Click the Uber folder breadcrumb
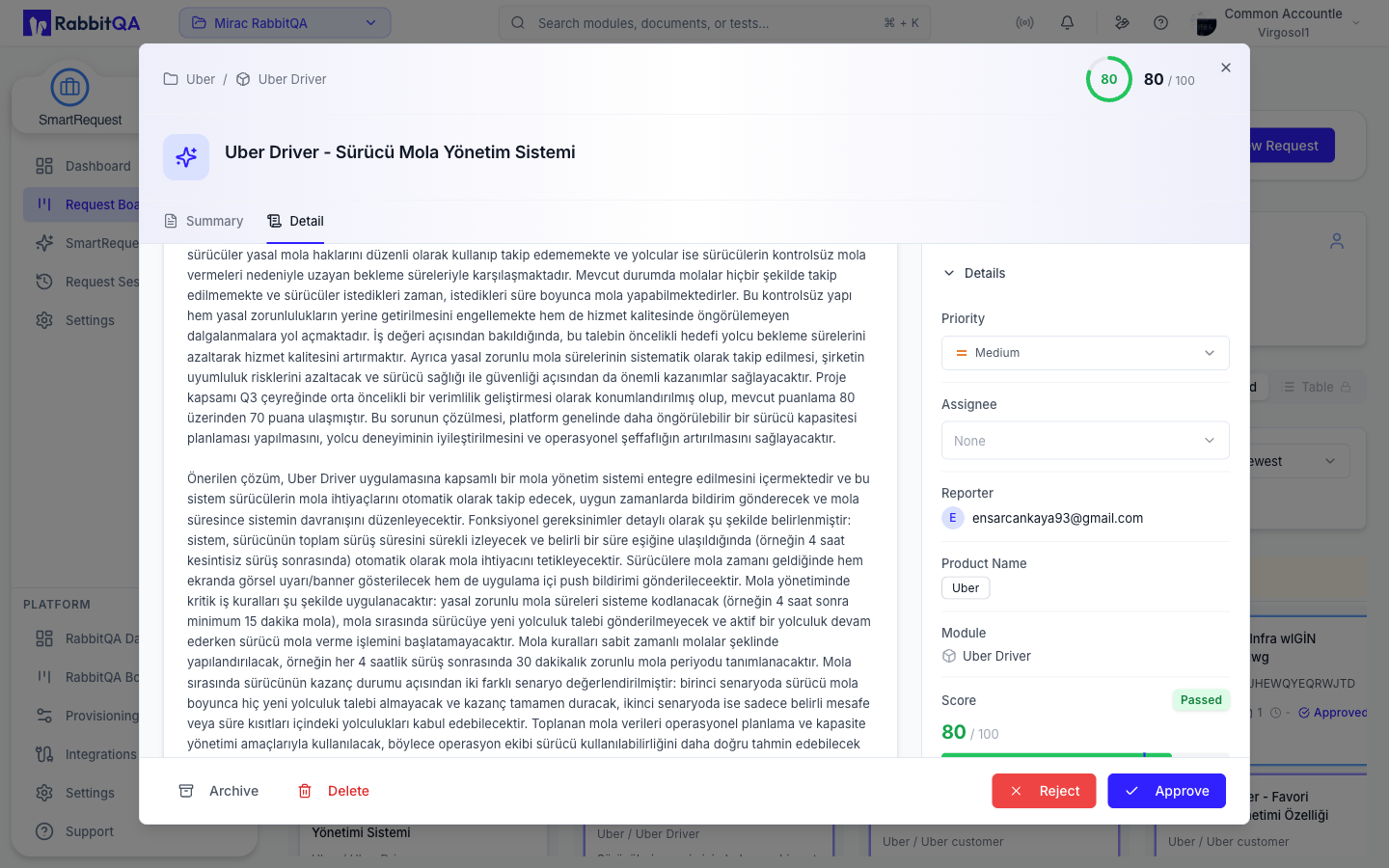Screen dimensions: 1389x868 click(x=189, y=79)
